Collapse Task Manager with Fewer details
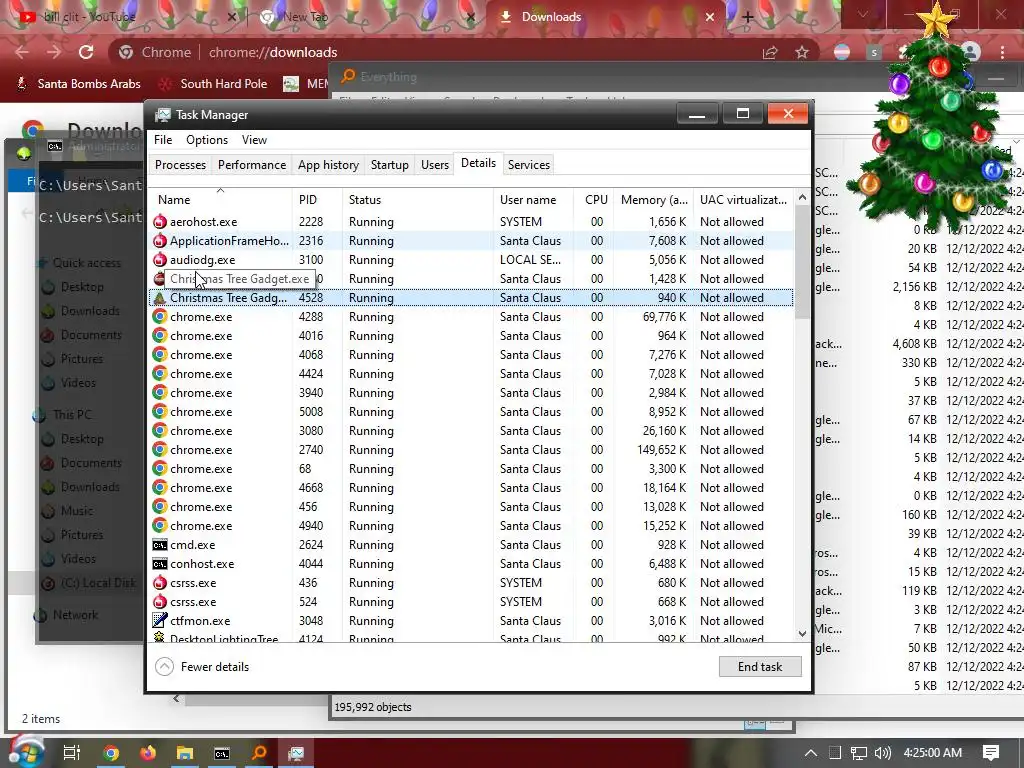Viewport: 1024px width, 768px height. [202, 667]
